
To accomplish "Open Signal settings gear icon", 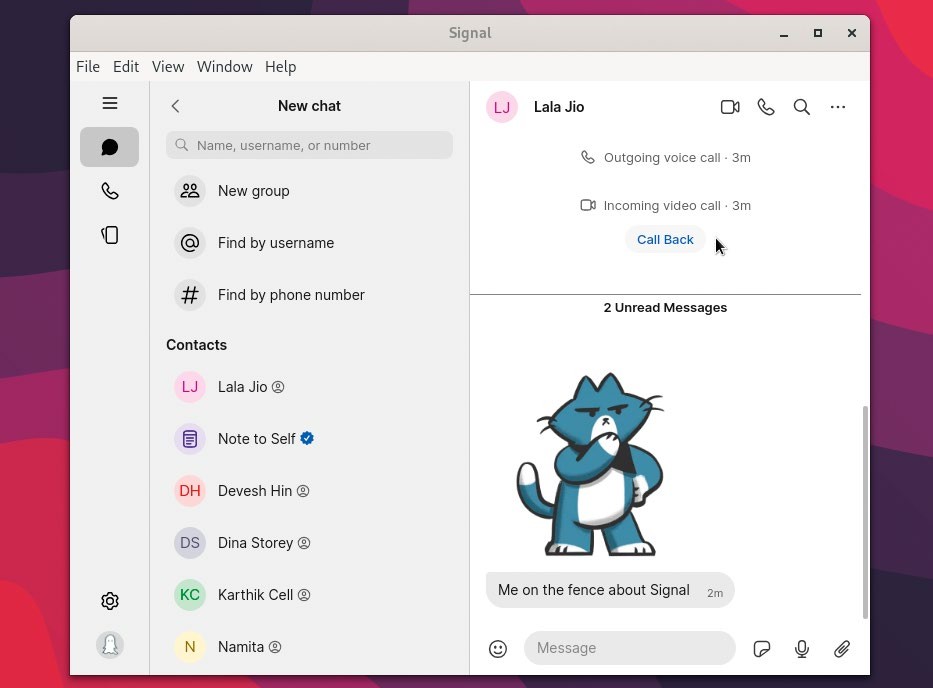I will [109, 601].
